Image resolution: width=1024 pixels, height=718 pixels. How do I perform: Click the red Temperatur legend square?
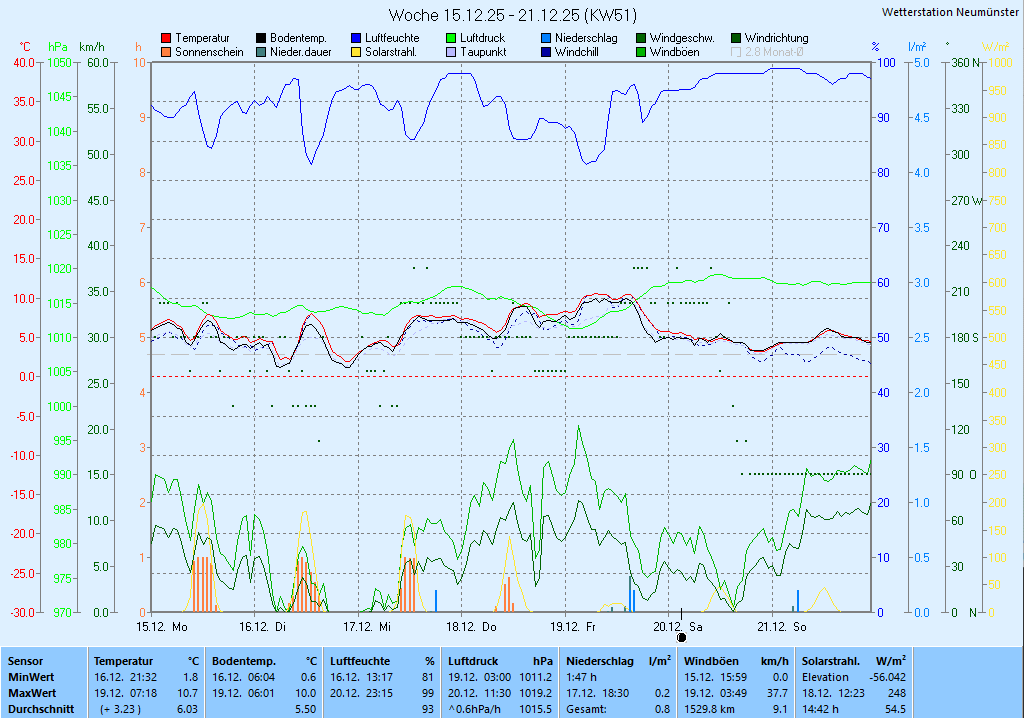[166, 38]
